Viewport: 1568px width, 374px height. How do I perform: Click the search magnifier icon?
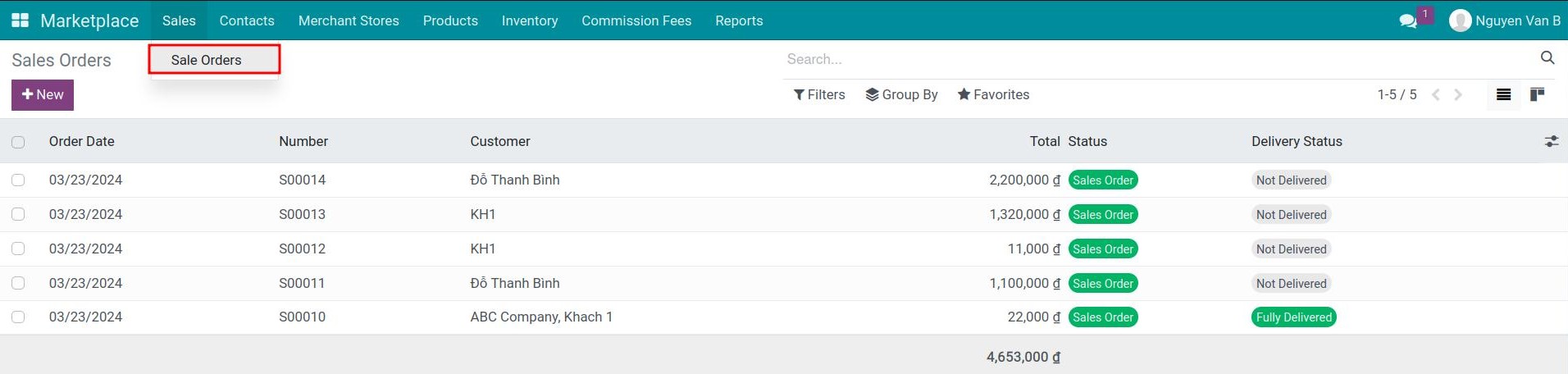coord(1547,57)
